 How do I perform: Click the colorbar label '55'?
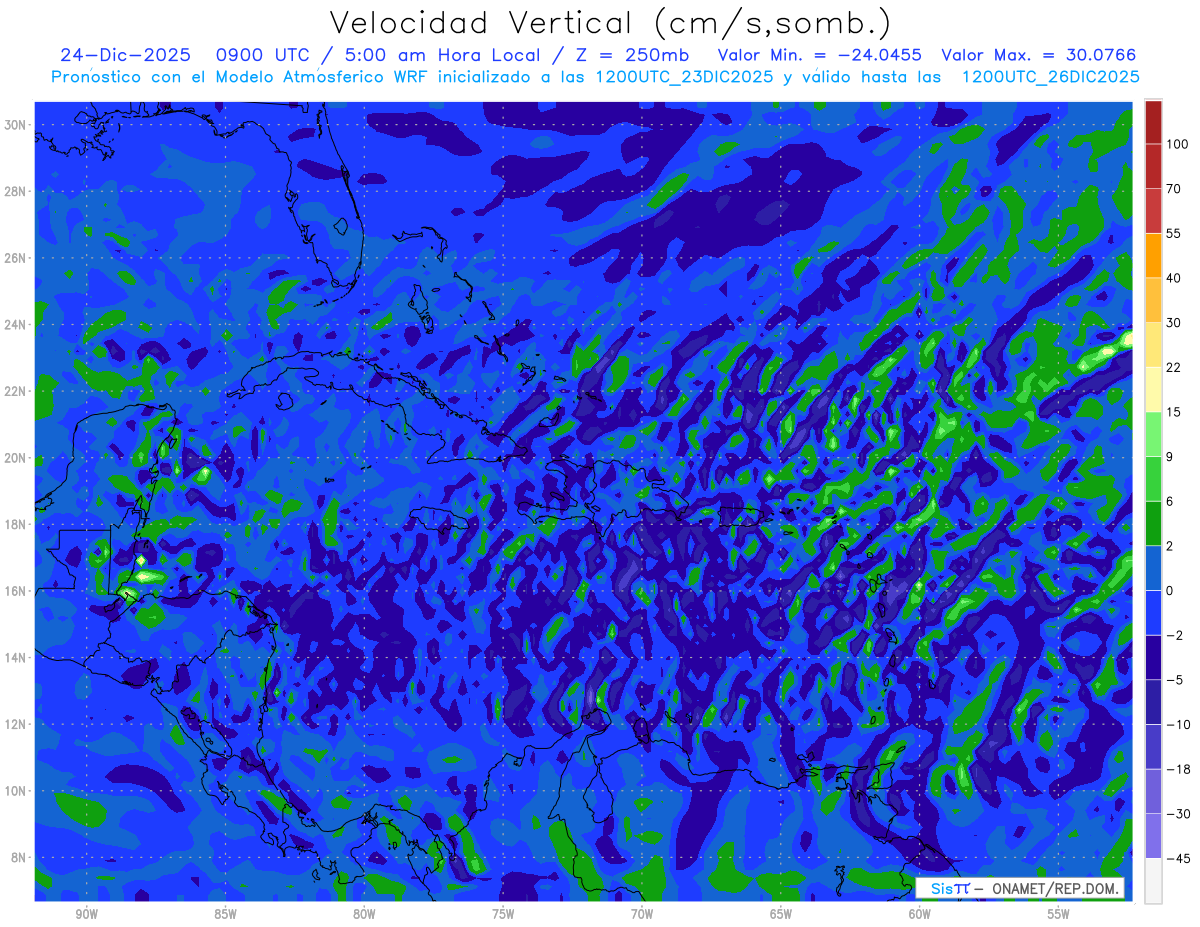pos(1174,233)
